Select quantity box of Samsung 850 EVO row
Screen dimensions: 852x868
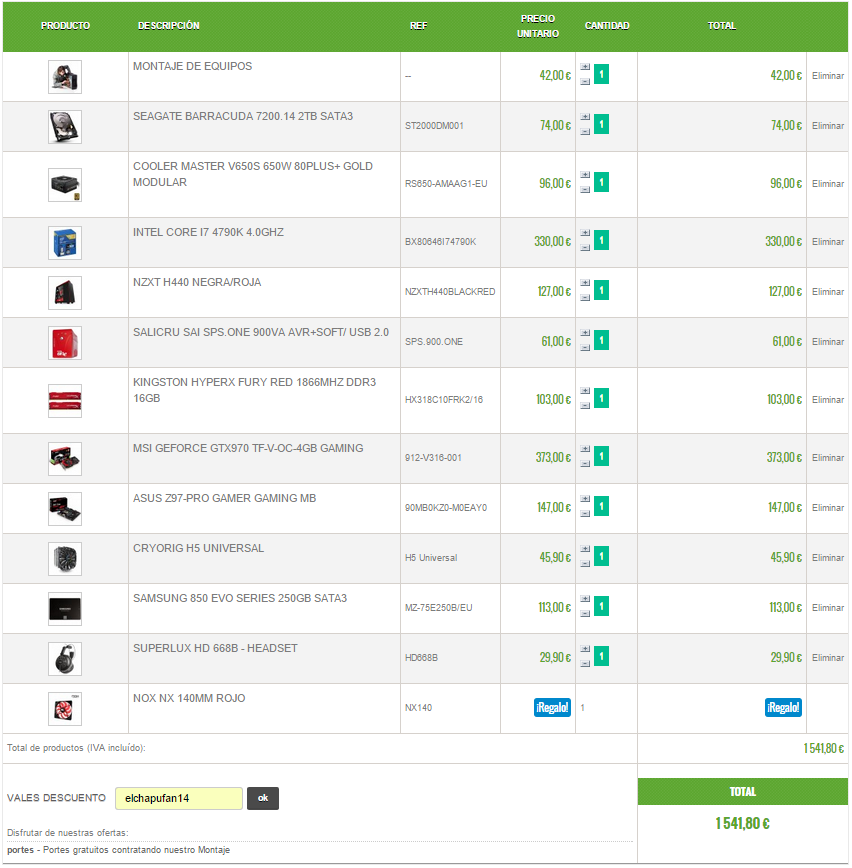click(x=601, y=606)
